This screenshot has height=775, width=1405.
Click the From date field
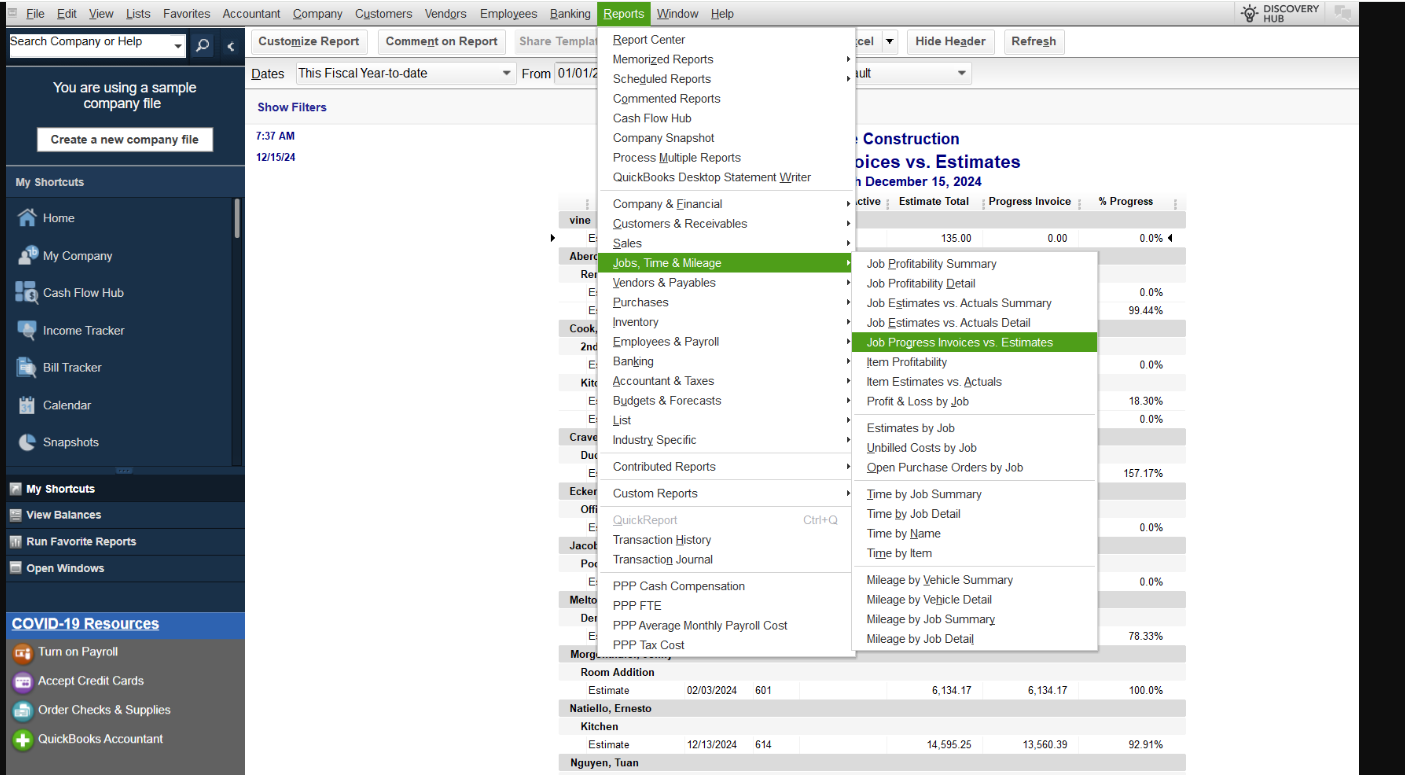point(577,73)
